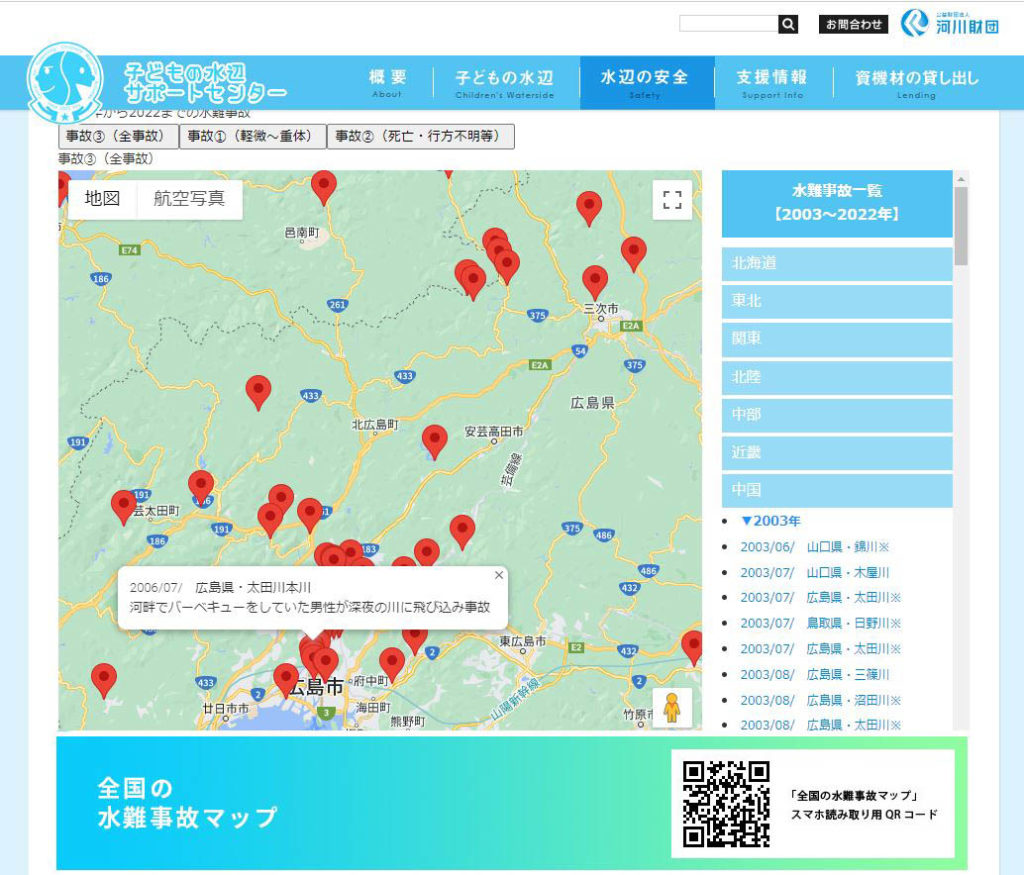Click the map pin near 三次市

coord(595,281)
